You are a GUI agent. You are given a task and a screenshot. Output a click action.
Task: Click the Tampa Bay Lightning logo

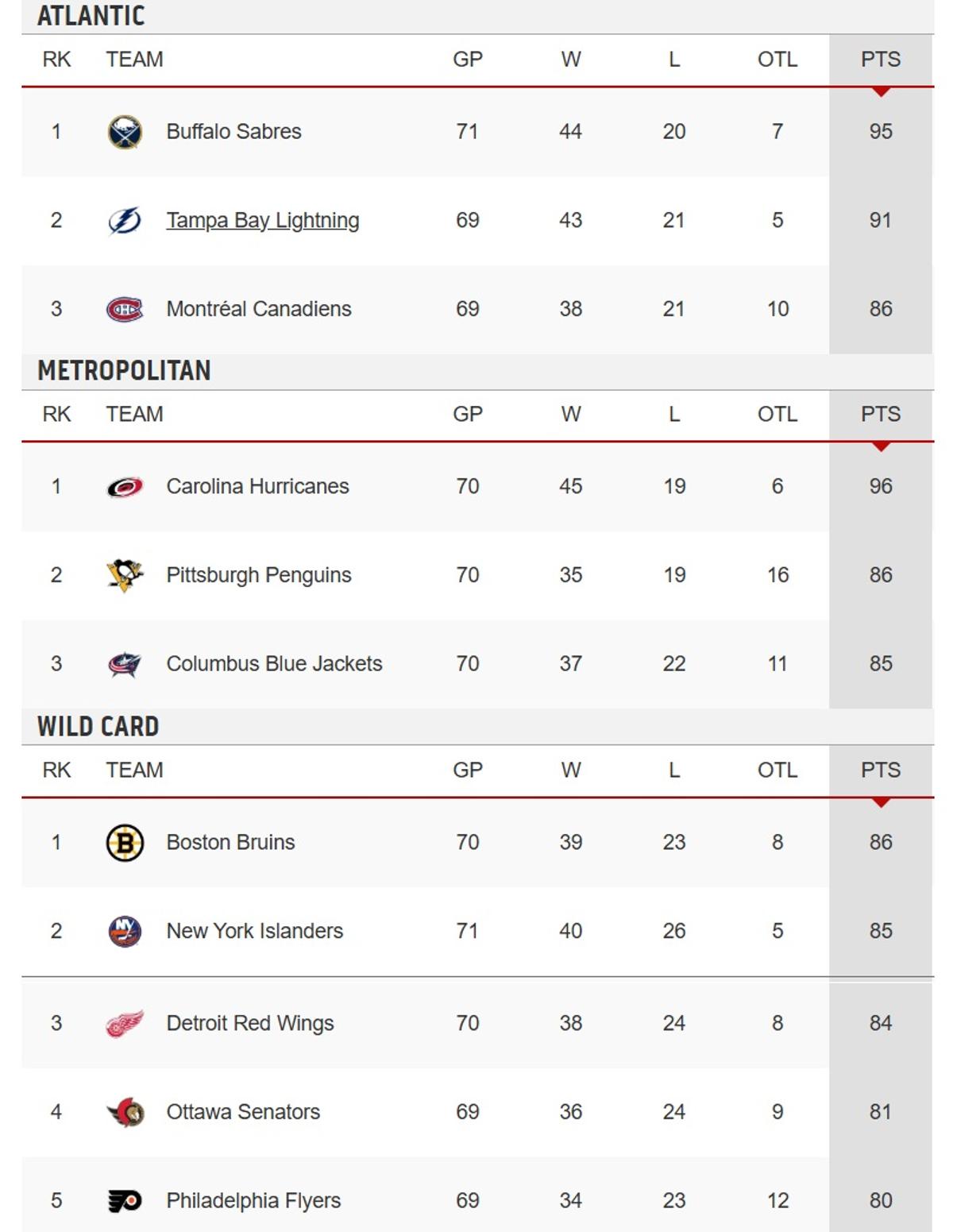[125, 220]
